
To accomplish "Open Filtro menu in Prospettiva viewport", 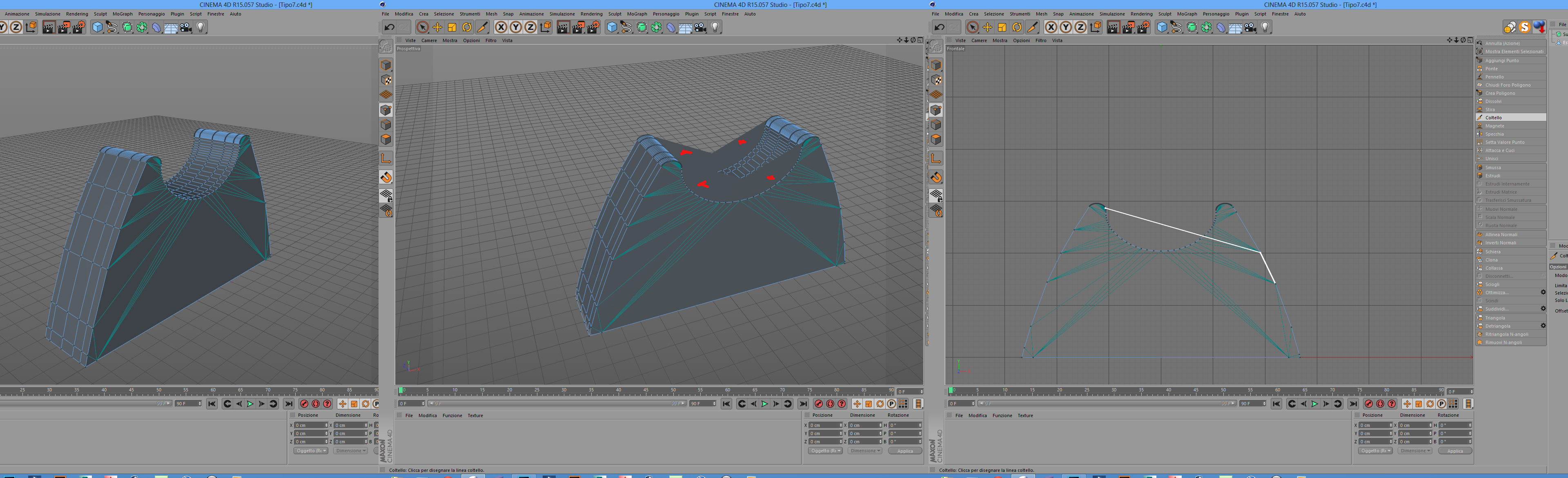I will tap(490, 41).
